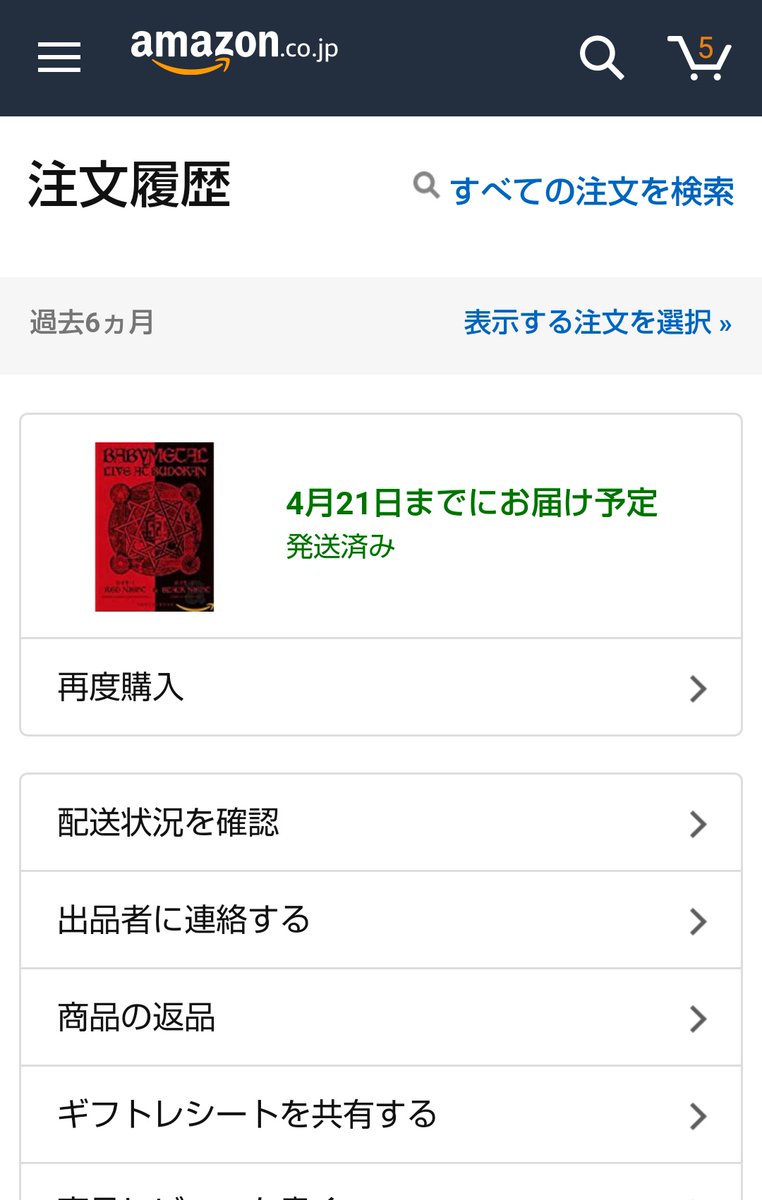Open the BABYMETAL Live at Budokan product thumbnail
Image resolution: width=762 pixels, height=1200 pixels.
154,526
